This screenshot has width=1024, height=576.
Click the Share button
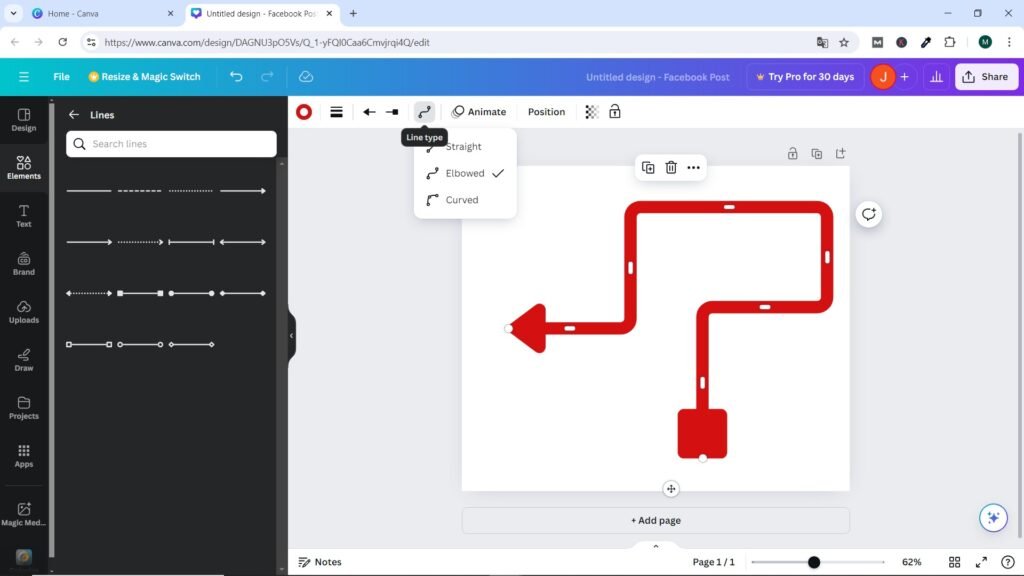(x=984, y=77)
